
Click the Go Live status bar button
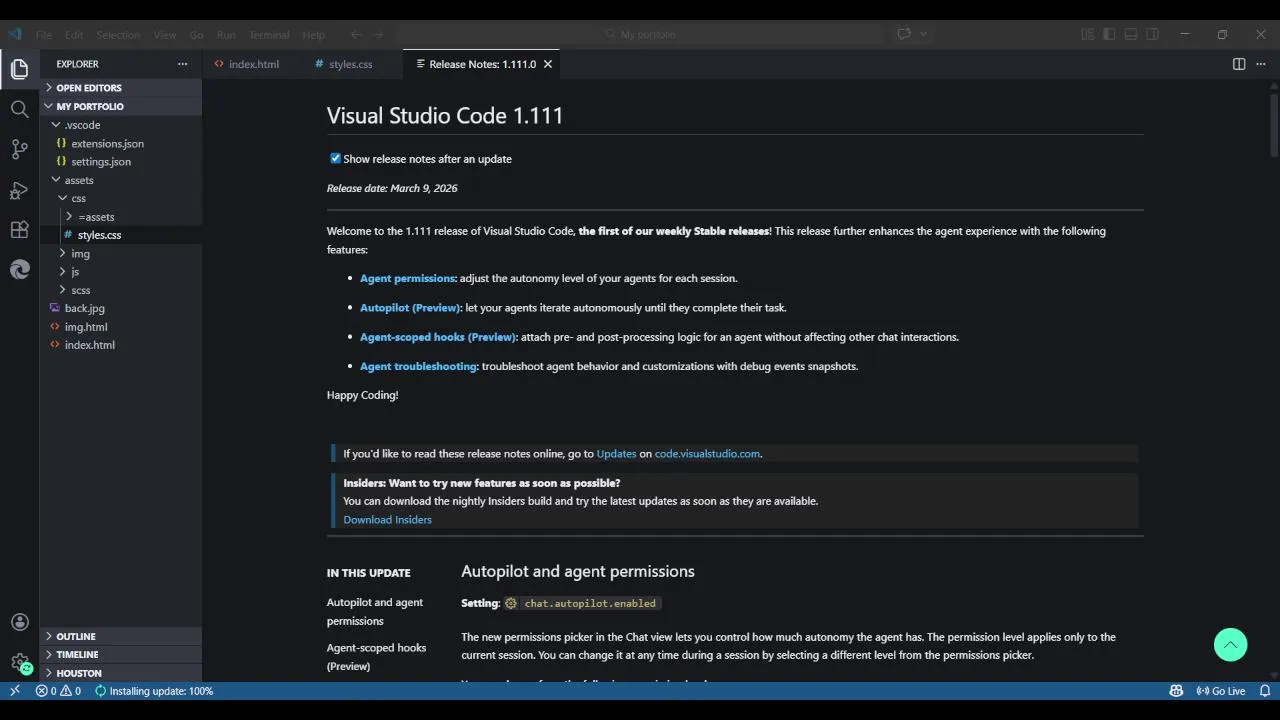pos(1221,691)
